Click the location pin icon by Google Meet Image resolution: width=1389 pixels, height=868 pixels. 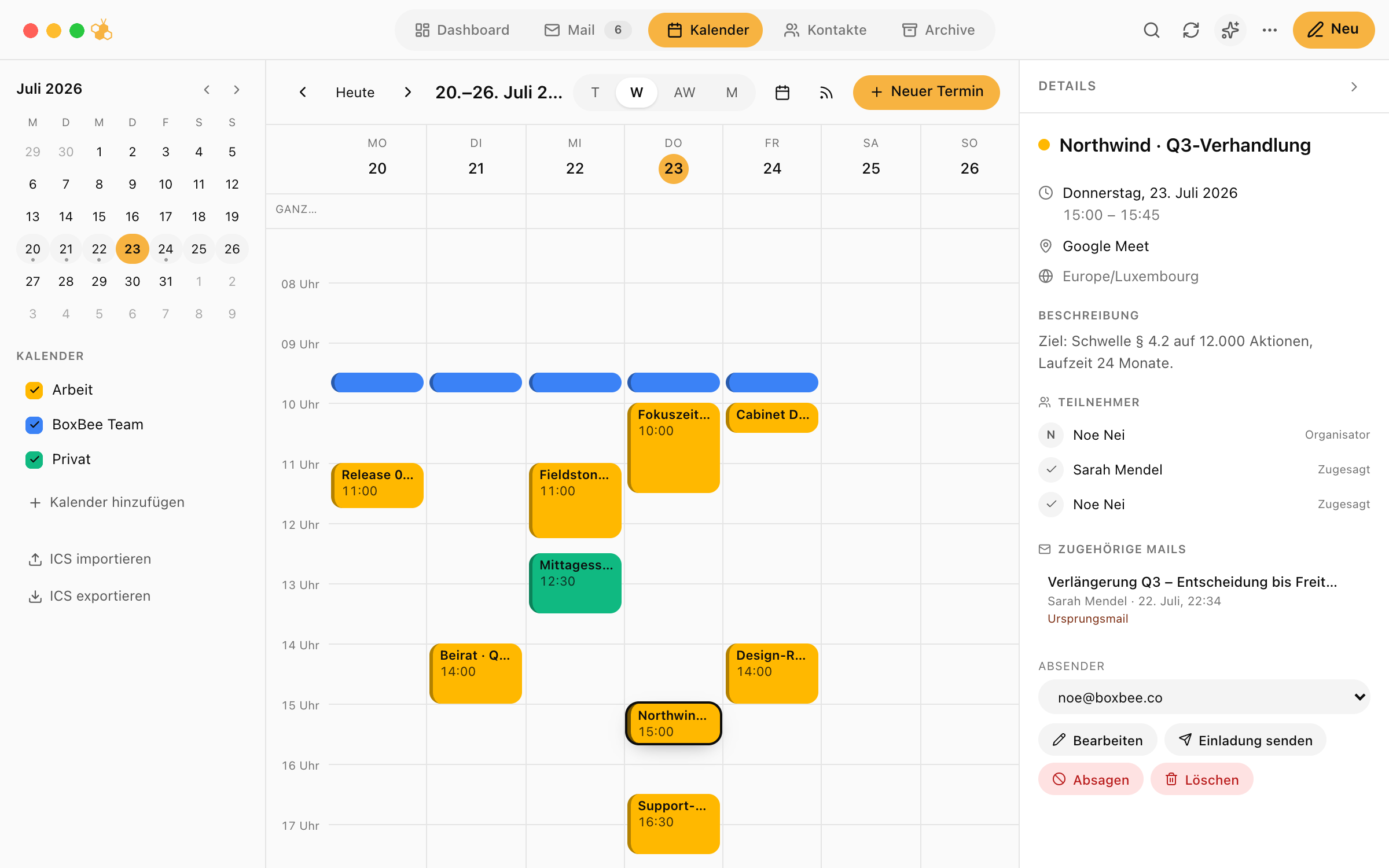(1046, 246)
